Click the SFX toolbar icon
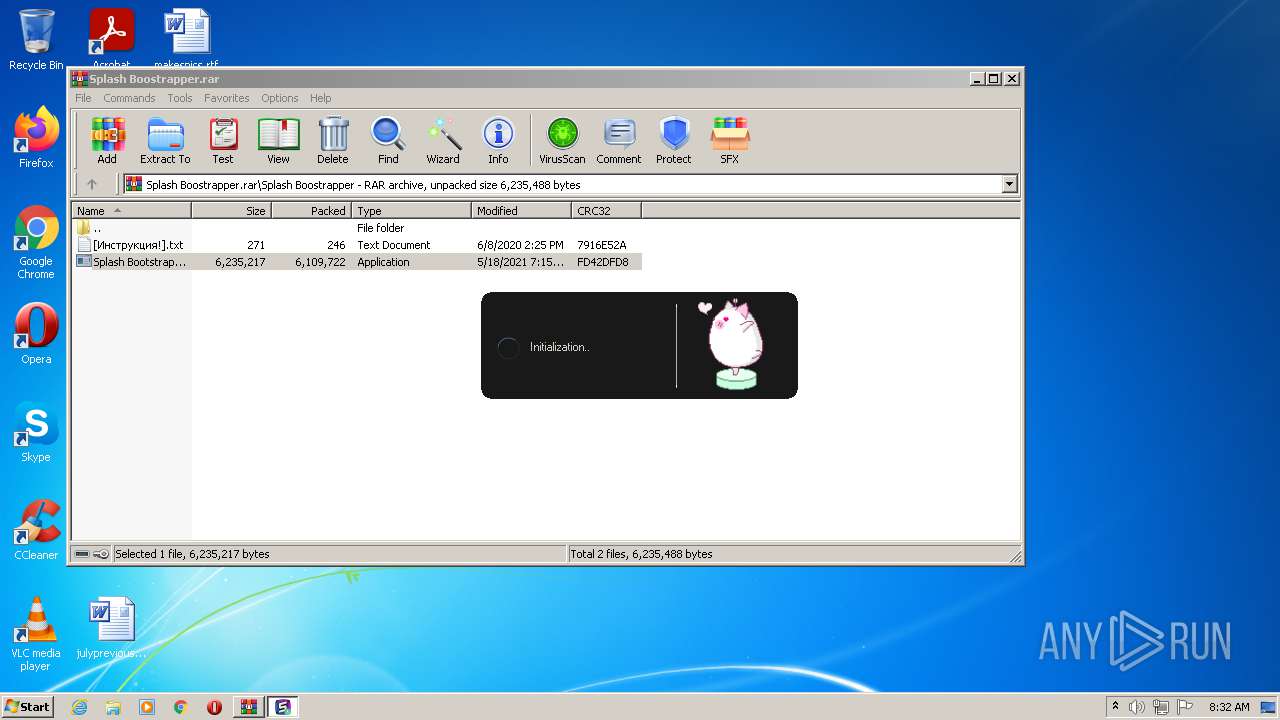The height and width of the screenshot is (720, 1280). pyautogui.click(x=730, y=140)
